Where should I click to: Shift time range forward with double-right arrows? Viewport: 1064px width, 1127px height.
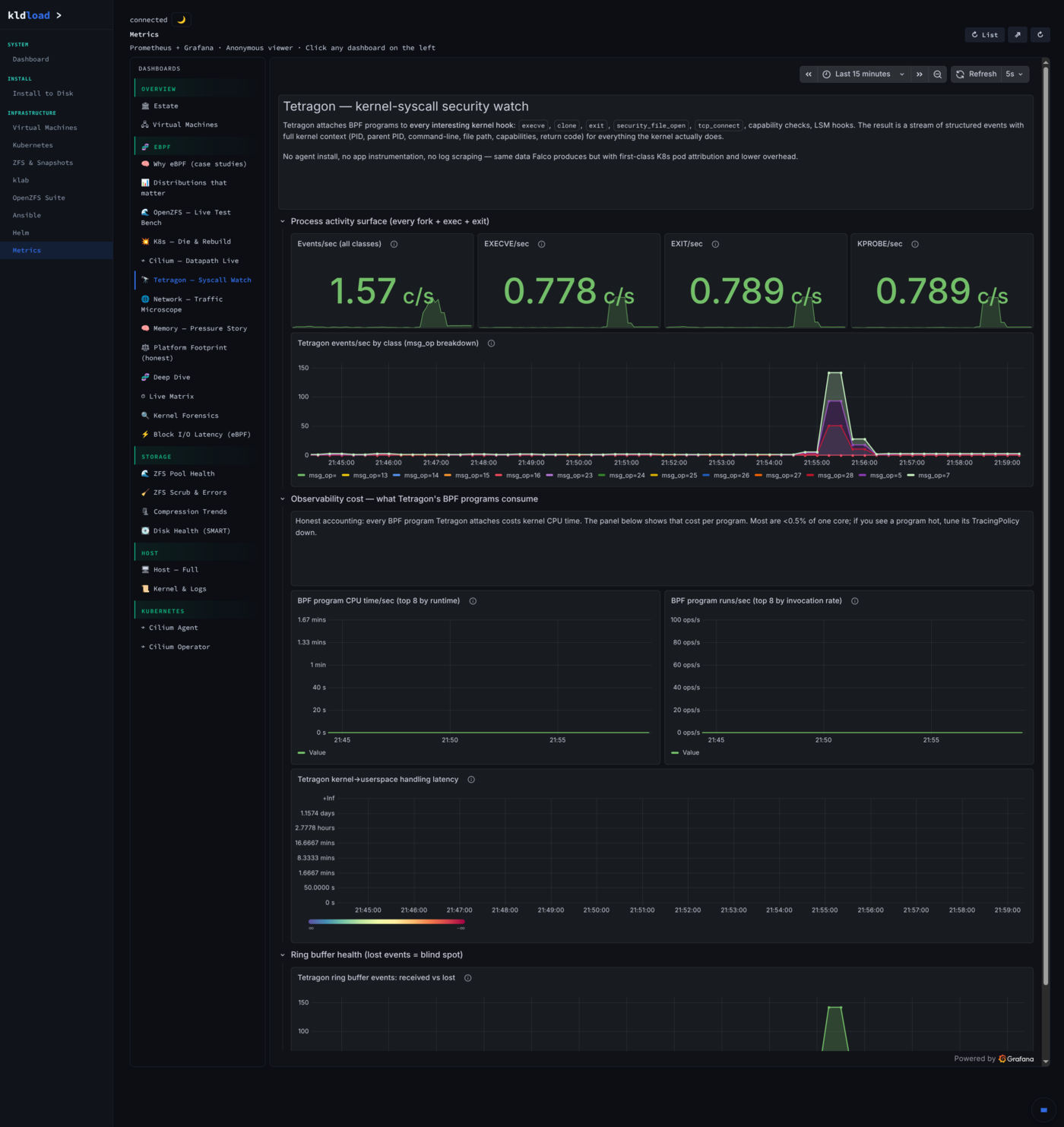(x=920, y=74)
